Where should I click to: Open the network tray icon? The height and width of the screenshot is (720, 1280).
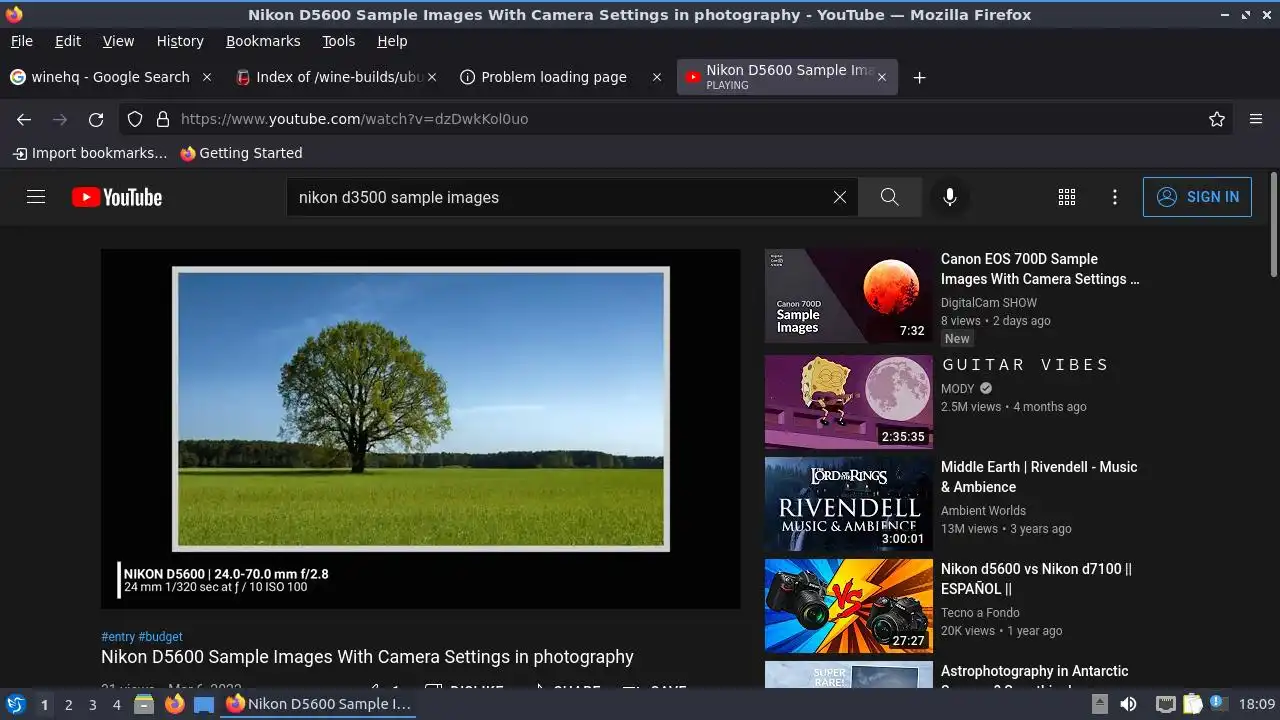pyautogui.click(x=1165, y=704)
